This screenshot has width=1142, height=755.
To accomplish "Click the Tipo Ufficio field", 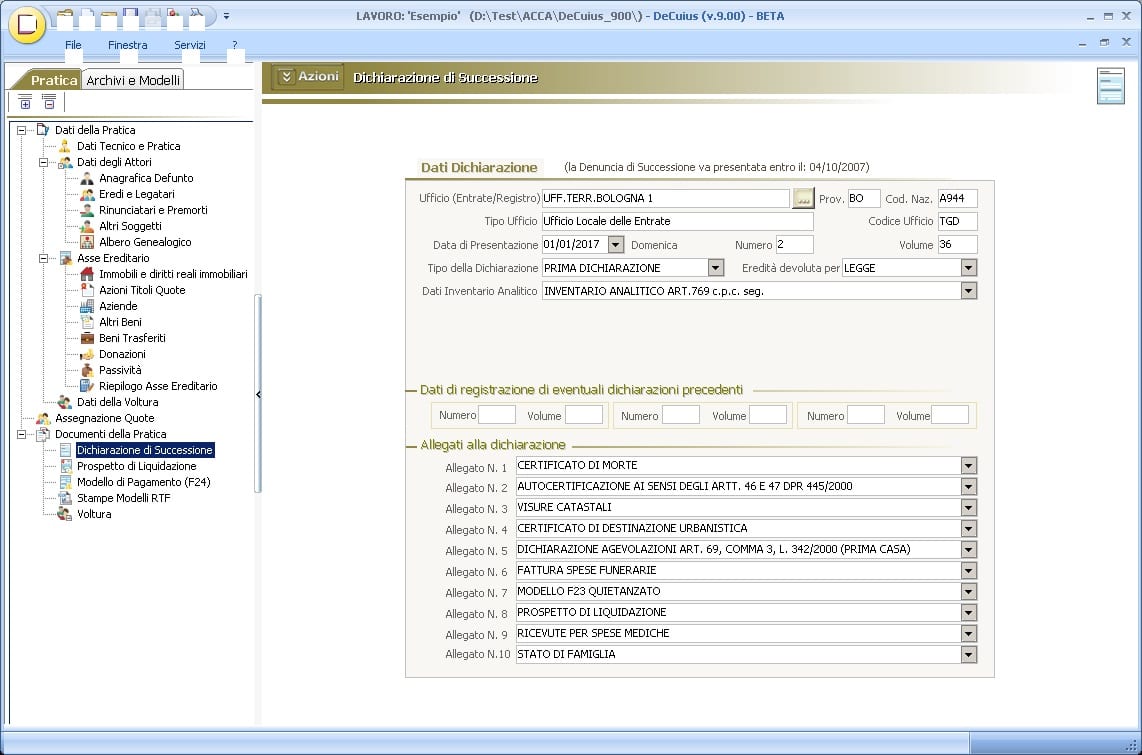I will (x=677, y=221).
